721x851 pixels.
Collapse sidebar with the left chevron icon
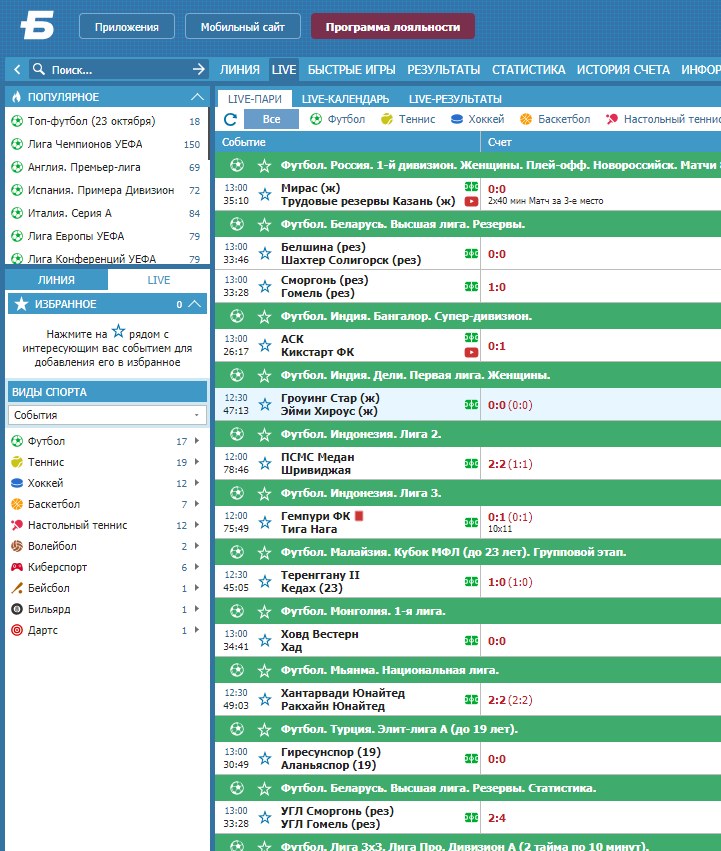(17, 69)
